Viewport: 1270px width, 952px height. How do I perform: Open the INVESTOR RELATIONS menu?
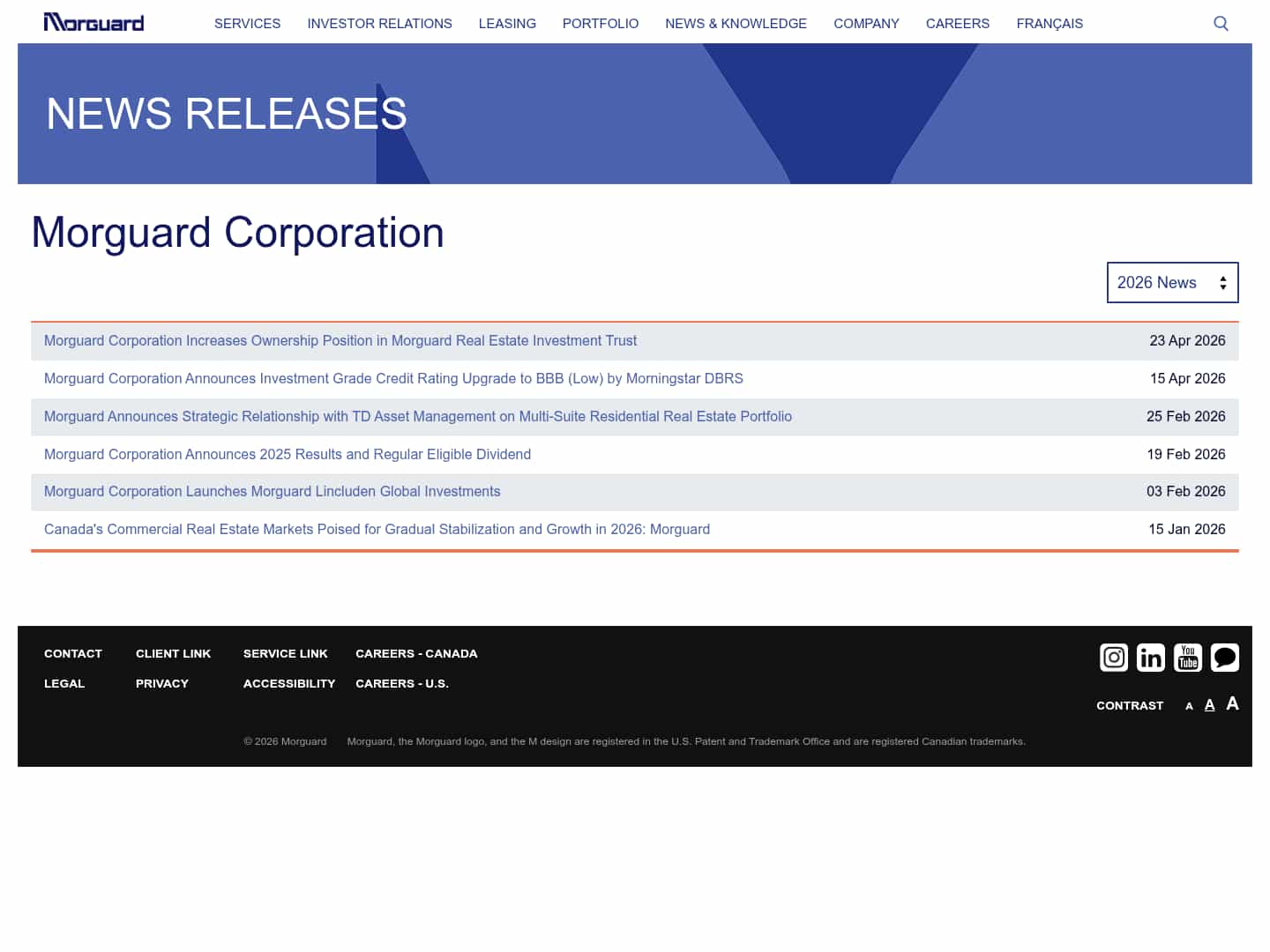pyautogui.click(x=379, y=24)
